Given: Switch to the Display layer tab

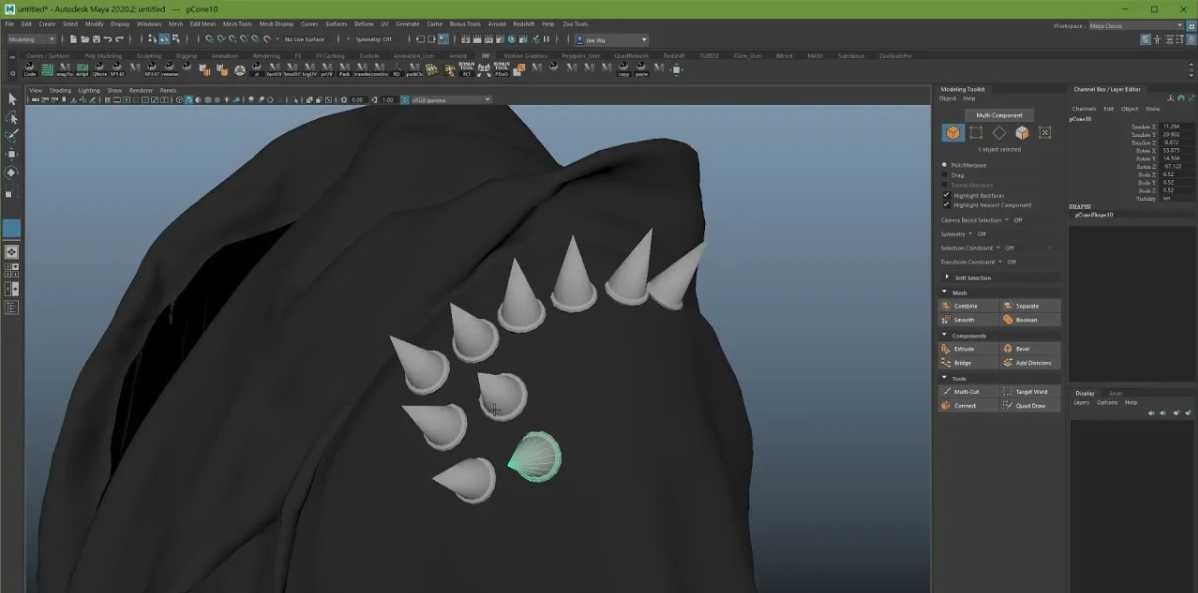Looking at the screenshot, I should coord(1085,393).
